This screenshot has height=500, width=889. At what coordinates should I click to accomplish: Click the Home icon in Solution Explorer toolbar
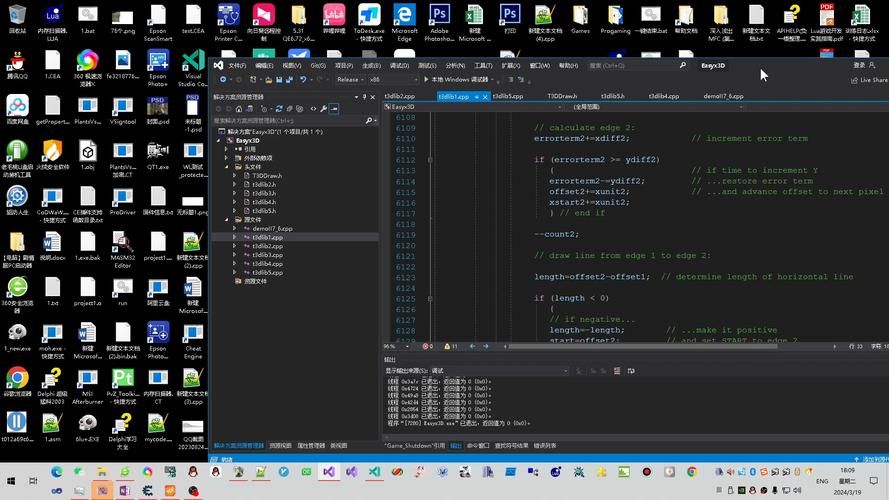coord(239,108)
